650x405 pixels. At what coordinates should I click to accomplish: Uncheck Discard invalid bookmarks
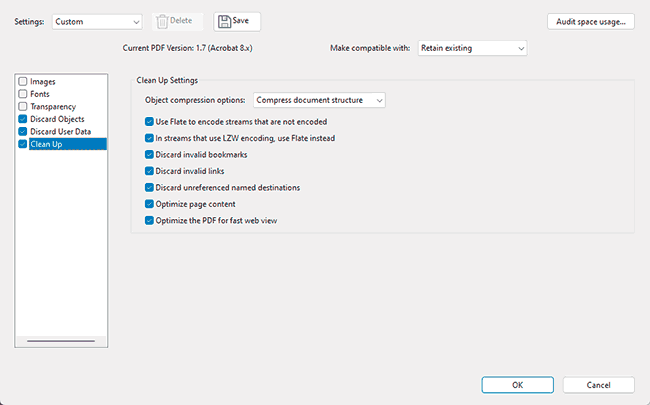pyautogui.click(x=149, y=155)
